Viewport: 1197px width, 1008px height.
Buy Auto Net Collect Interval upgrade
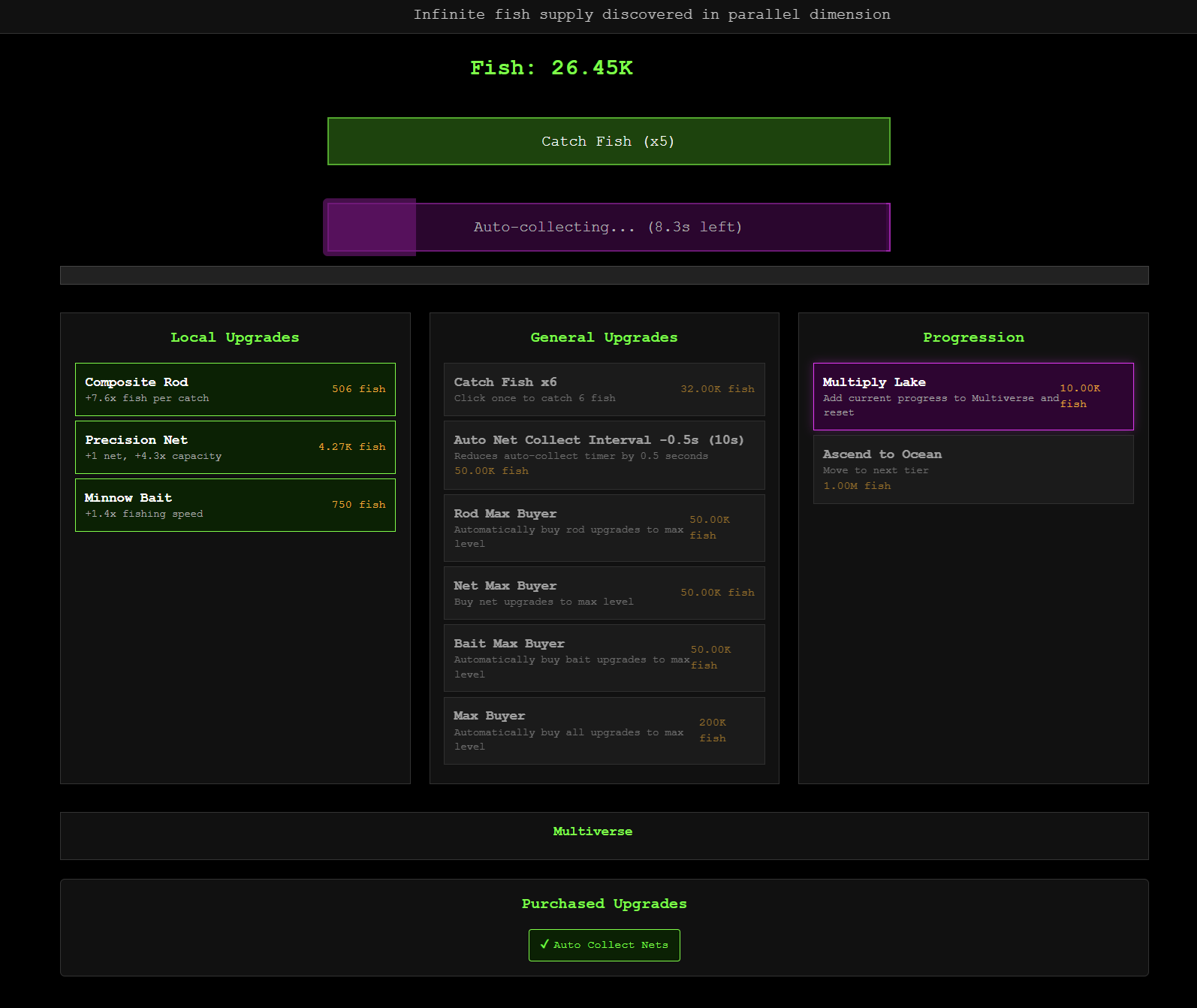coord(604,454)
